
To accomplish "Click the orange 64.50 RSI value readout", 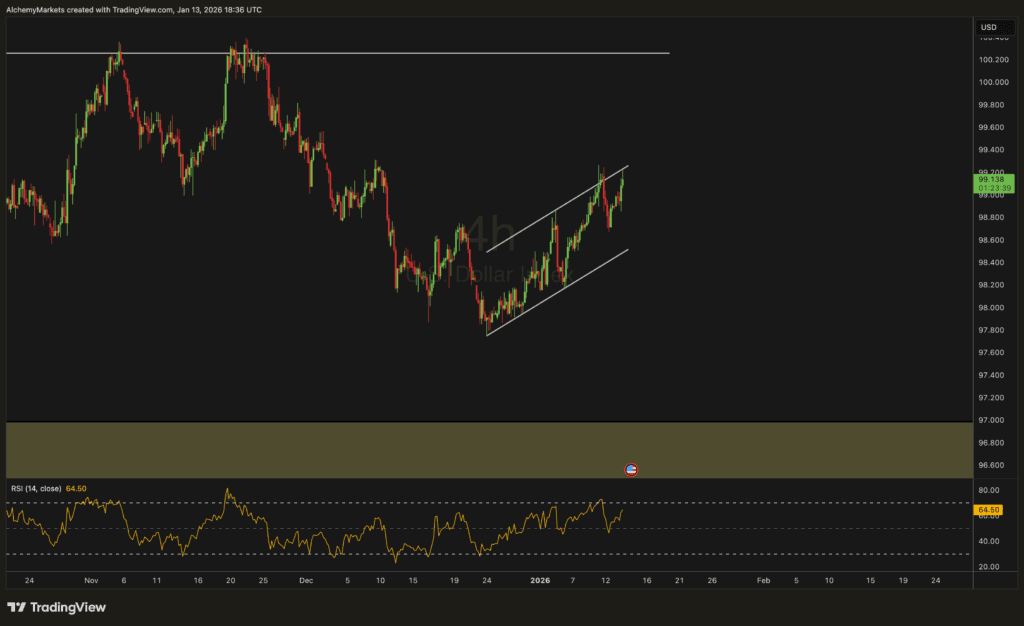I will tap(76, 489).
